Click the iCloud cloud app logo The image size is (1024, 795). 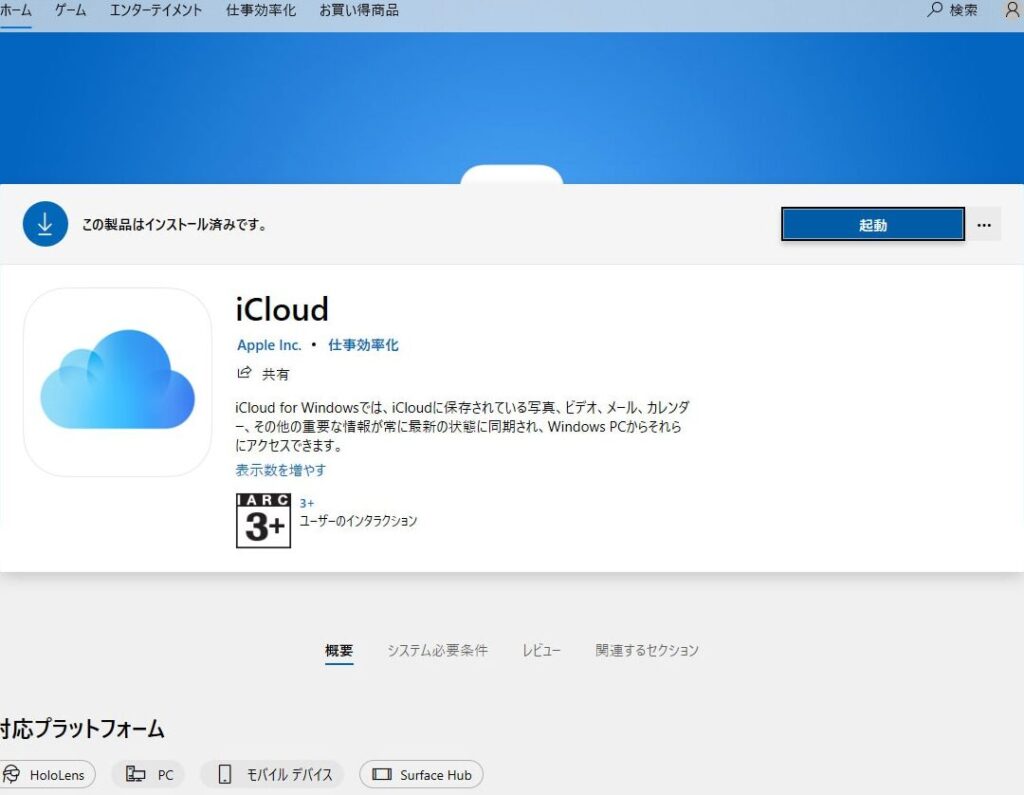pos(118,381)
